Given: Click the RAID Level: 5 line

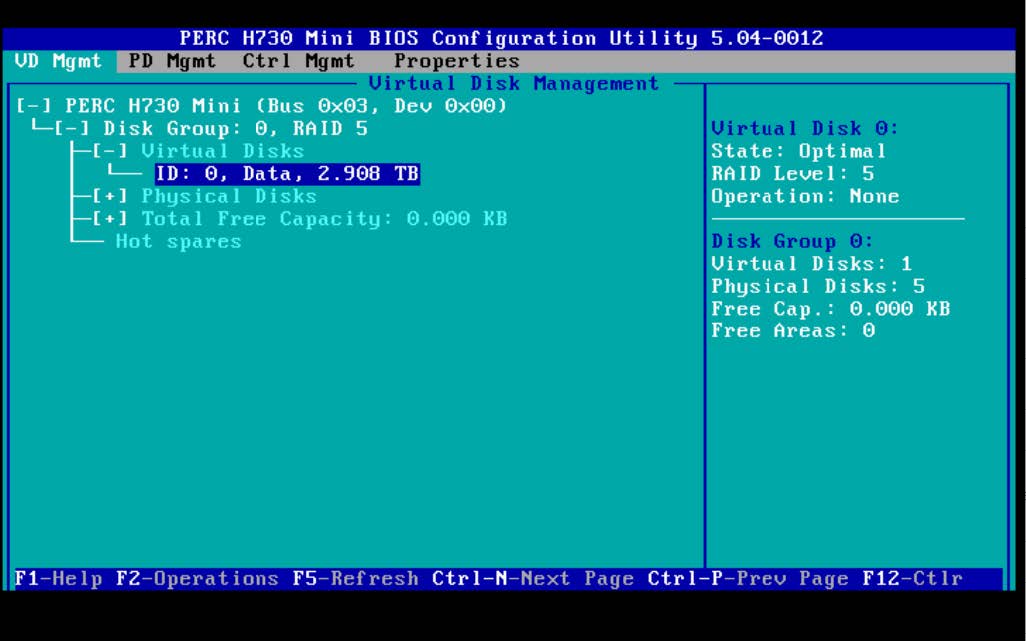Looking at the screenshot, I should [793, 174].
